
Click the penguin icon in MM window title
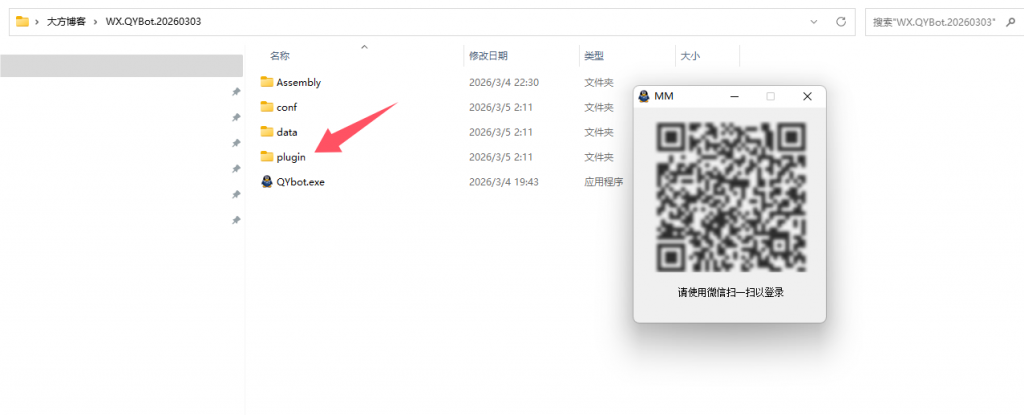[644, 96]
